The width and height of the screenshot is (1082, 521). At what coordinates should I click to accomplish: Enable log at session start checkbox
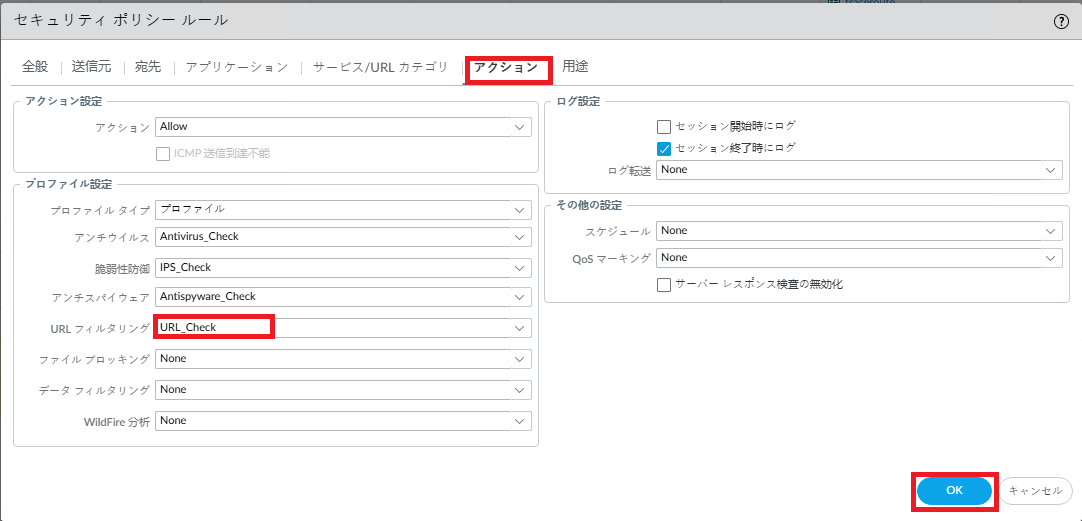(x=664, y=127)
